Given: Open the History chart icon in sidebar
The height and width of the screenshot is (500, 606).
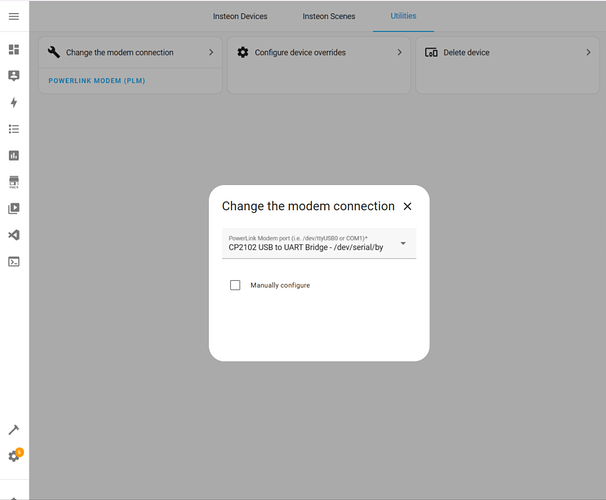Looking at the screenshot, I should pos(14,155).
